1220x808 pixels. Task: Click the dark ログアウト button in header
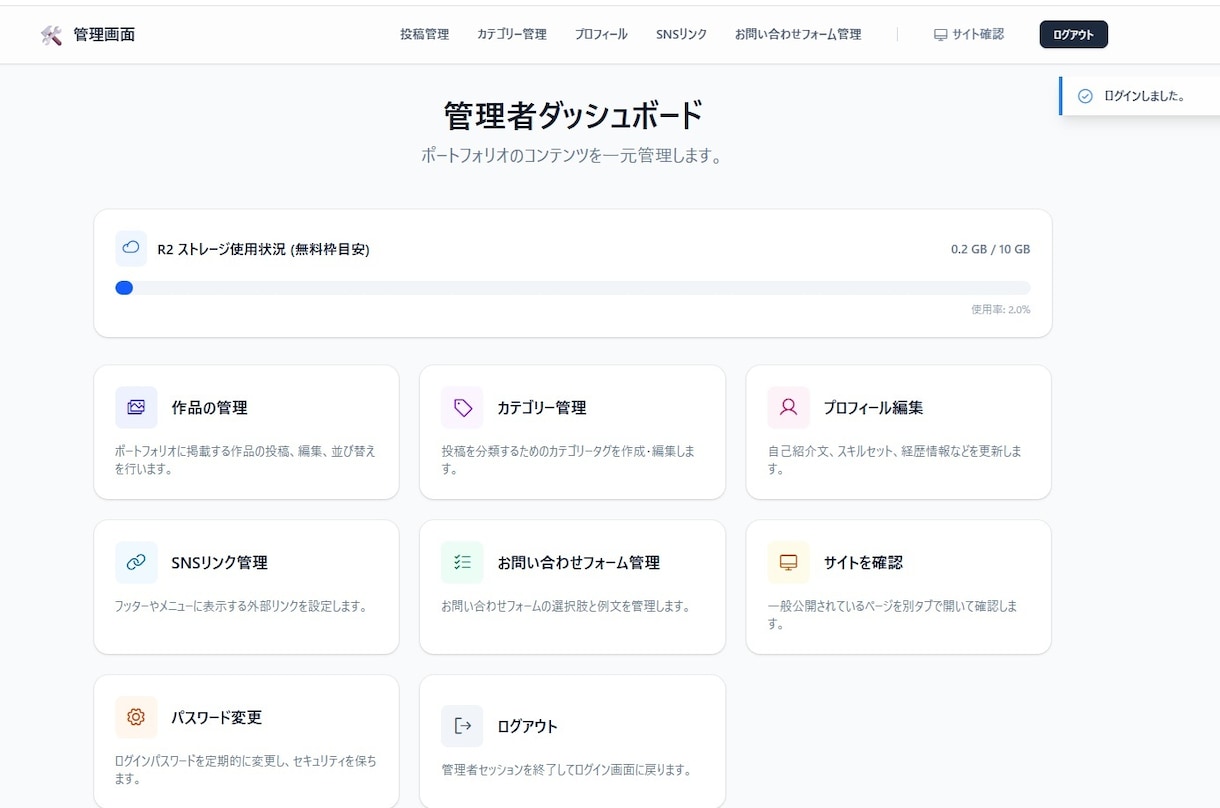click(x=1073, y=35)
